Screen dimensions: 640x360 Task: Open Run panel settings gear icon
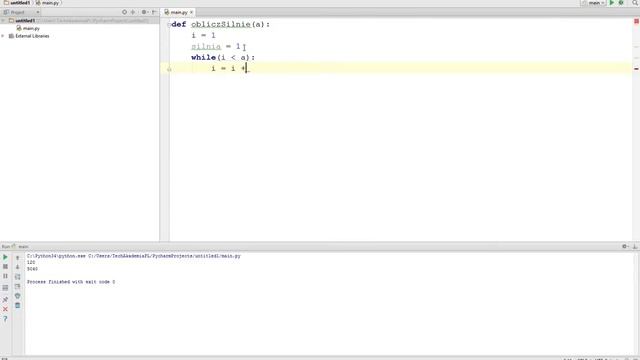pyautogui.click(x=624, y=246)
